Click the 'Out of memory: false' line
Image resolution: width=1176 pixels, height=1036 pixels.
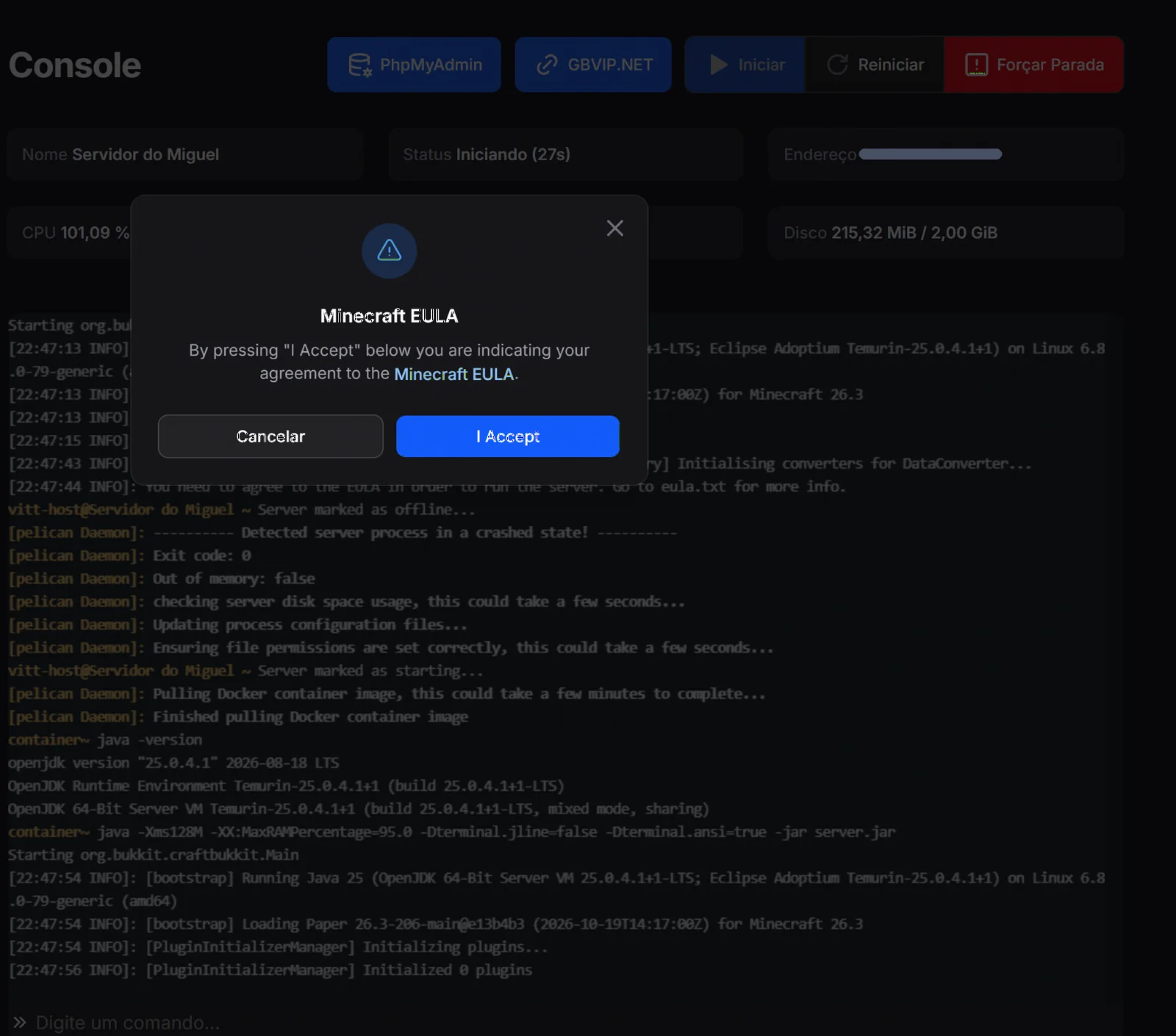point(162,579)
